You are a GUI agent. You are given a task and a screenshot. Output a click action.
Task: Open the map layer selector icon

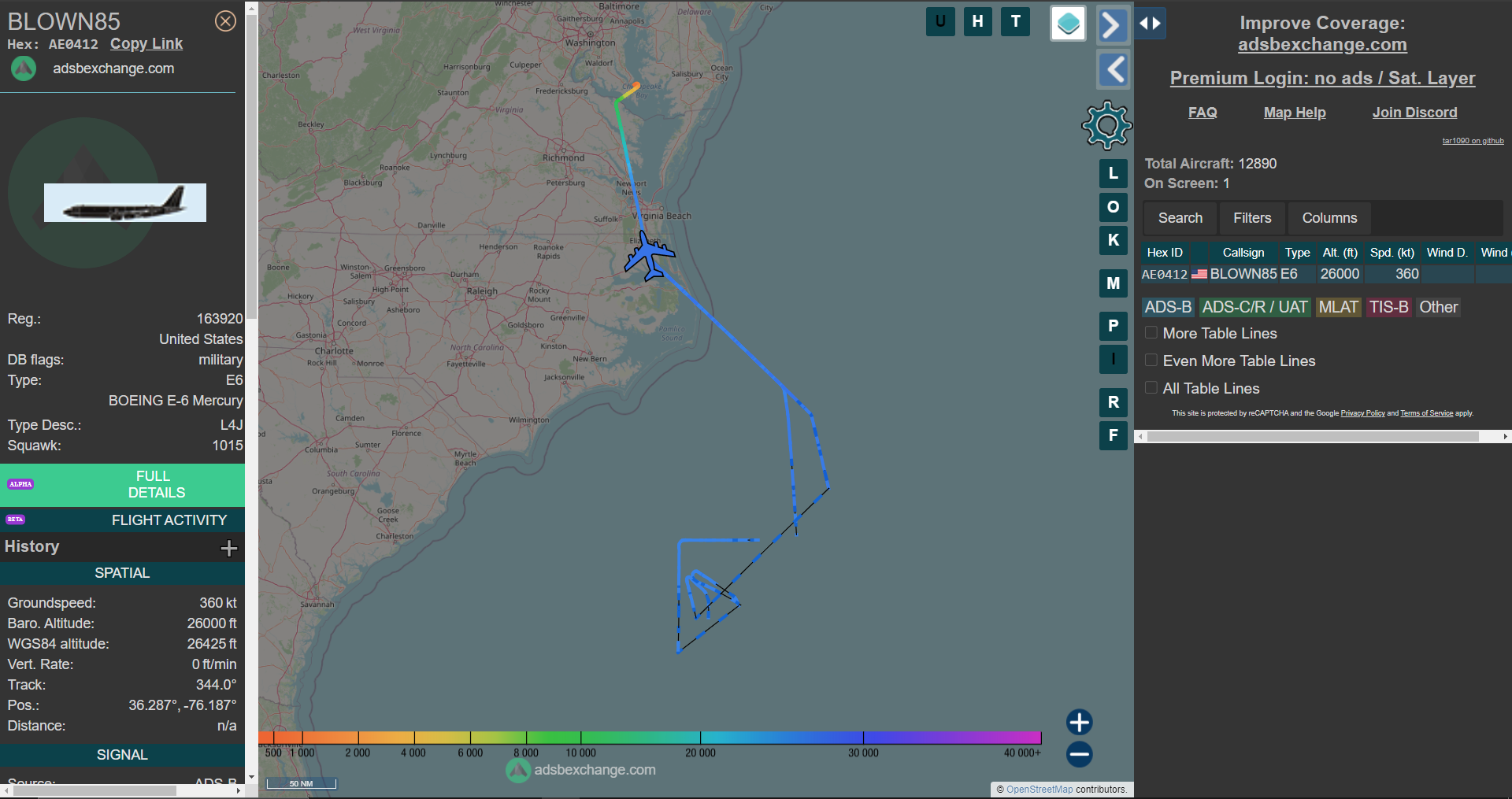(1068, 24)
